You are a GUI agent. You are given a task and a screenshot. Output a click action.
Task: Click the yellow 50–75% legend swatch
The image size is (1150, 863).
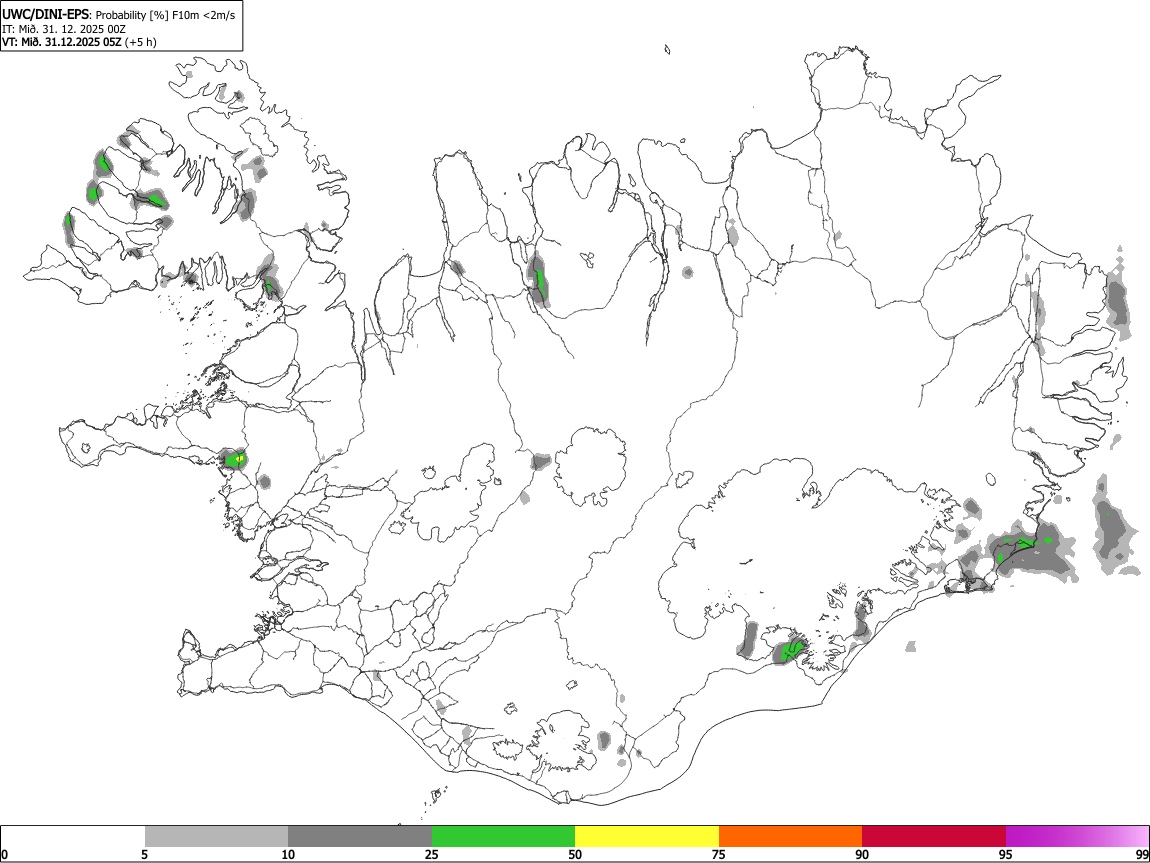point(647,837)
